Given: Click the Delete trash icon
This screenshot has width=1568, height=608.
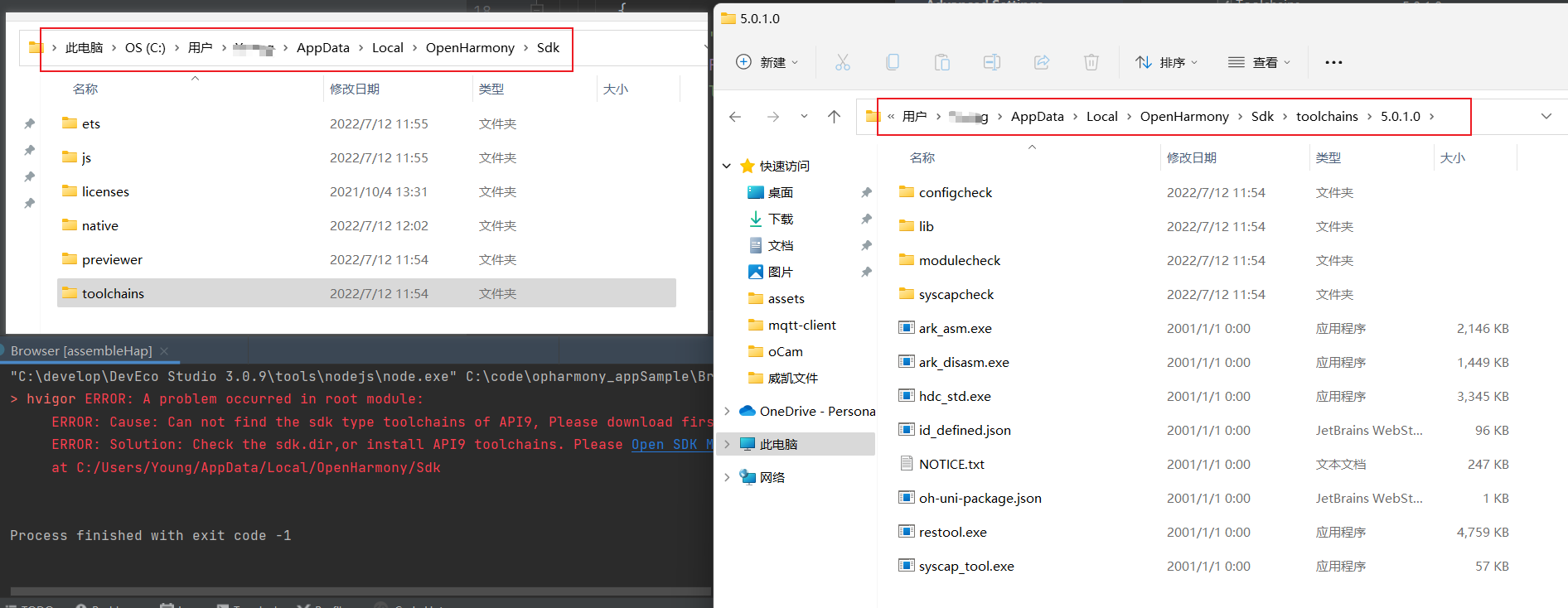Looking at the screenshot, I should click(1091, 62).
